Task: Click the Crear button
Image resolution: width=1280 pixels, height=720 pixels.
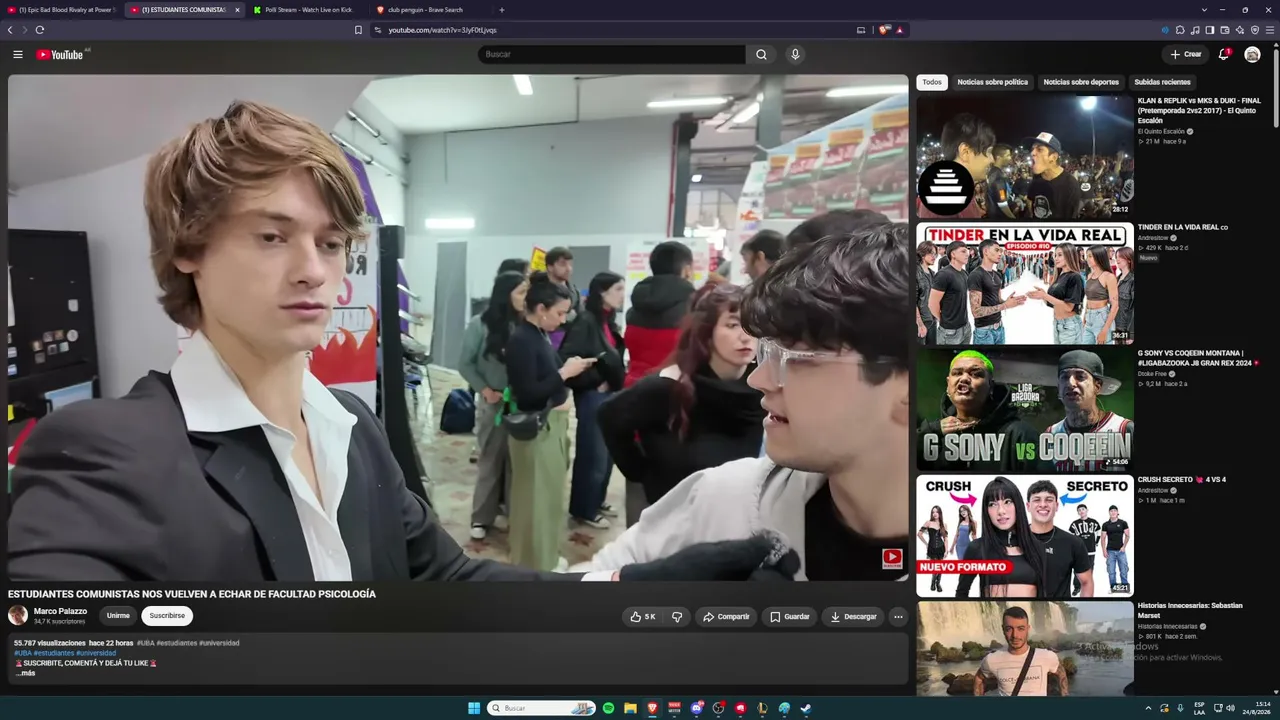Action: coord(1185,54)
